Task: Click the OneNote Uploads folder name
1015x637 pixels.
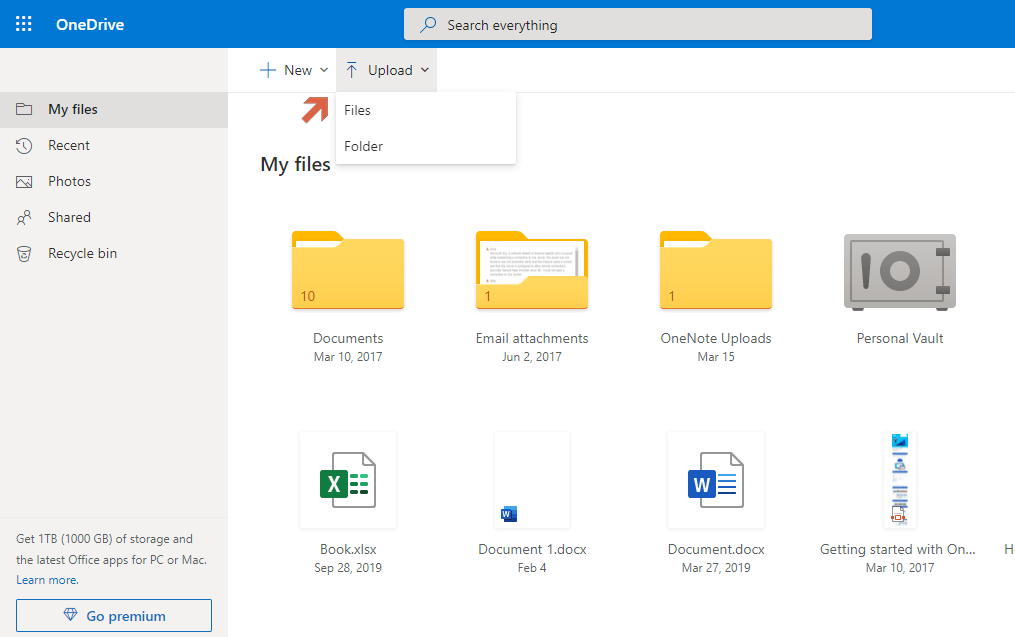Action: tap(716, 338)
